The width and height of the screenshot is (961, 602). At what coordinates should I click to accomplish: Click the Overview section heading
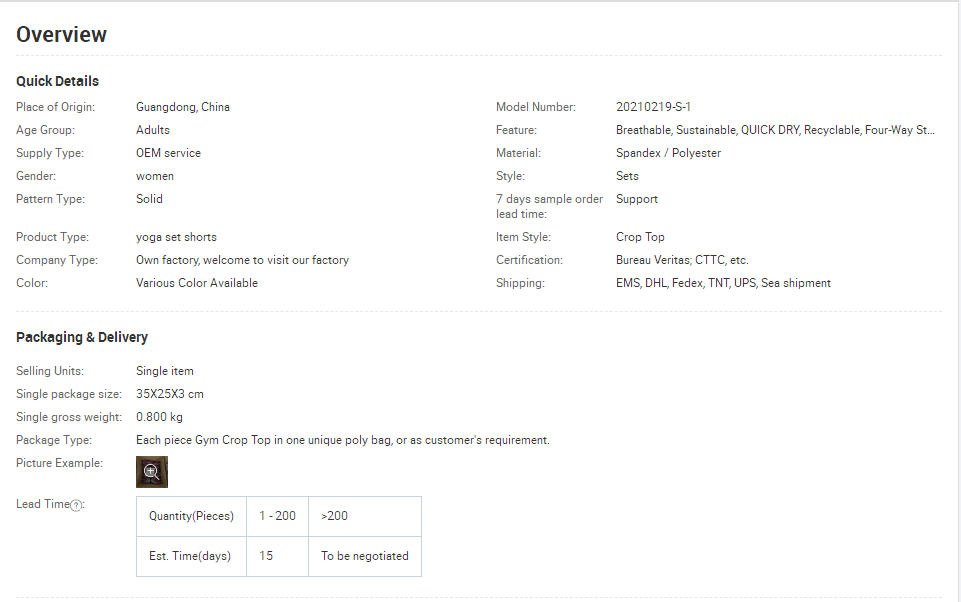click(61, 34)
